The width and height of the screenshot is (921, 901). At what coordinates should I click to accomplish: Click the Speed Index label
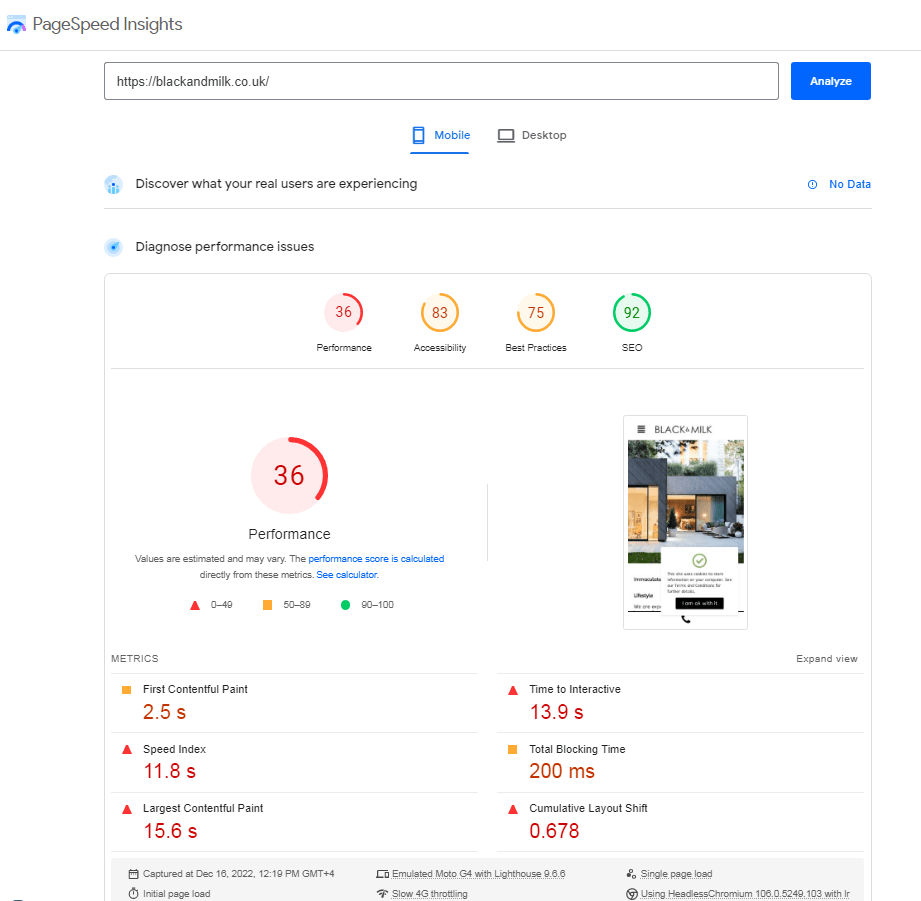click(174, 749)
